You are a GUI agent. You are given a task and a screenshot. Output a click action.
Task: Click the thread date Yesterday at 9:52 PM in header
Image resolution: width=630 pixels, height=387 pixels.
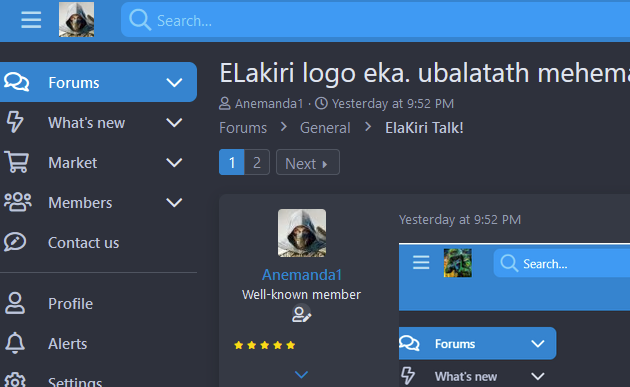pyautogui.click(x=393, y=104)
